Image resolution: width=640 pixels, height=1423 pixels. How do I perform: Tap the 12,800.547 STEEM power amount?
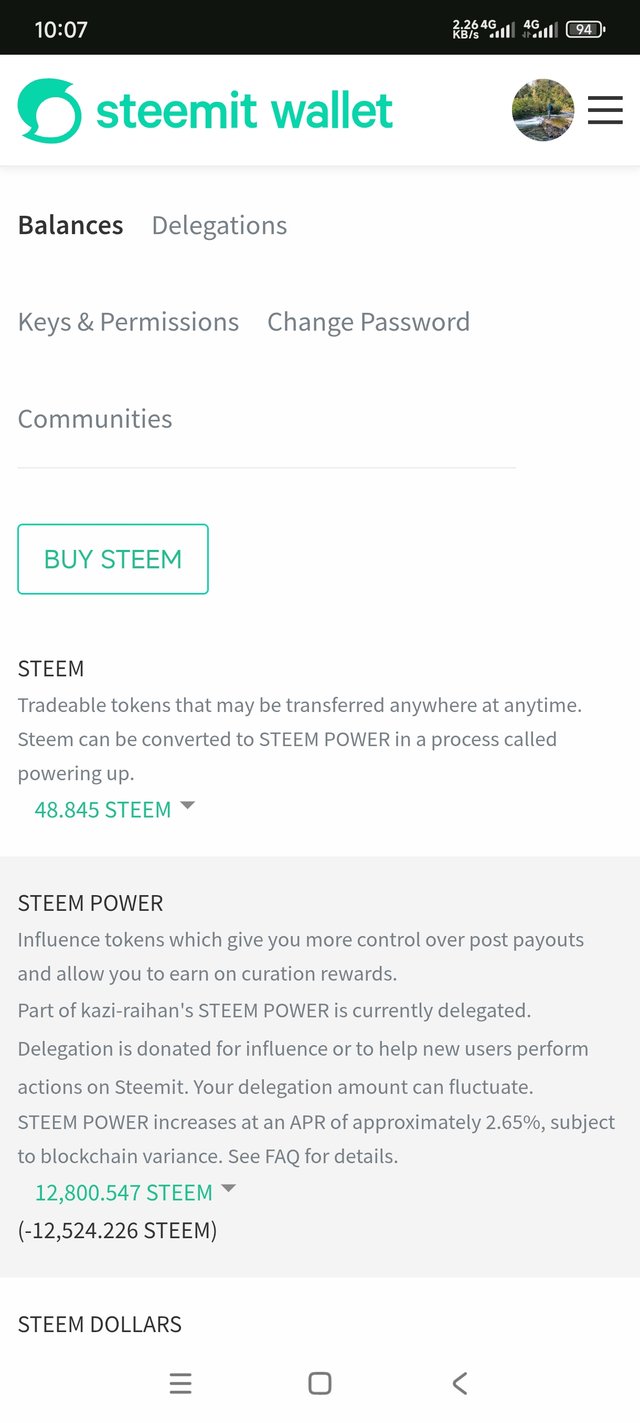coord(124,1192)
